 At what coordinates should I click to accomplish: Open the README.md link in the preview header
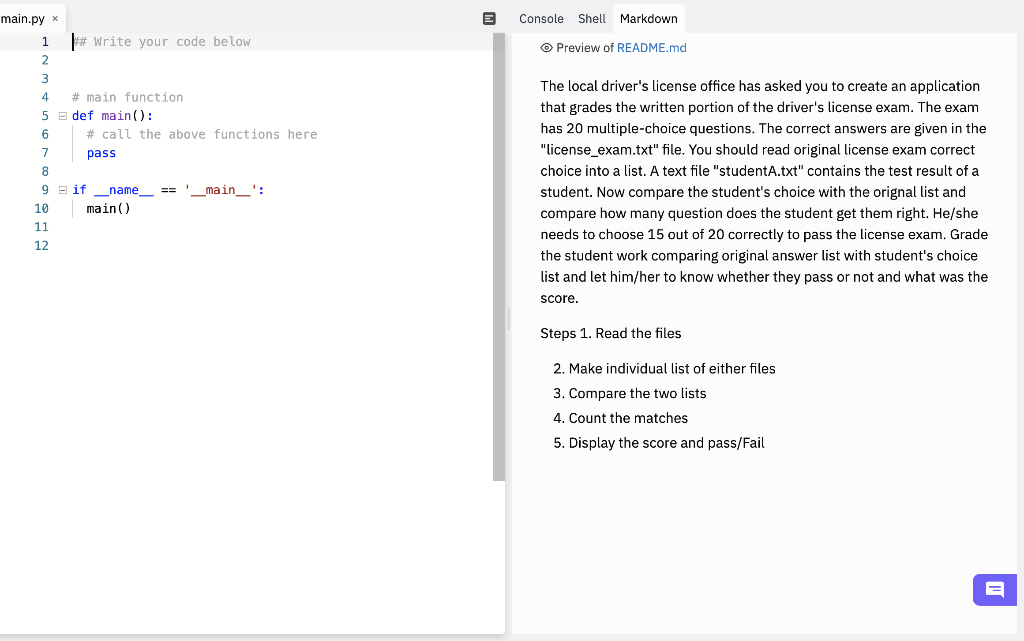649,47
